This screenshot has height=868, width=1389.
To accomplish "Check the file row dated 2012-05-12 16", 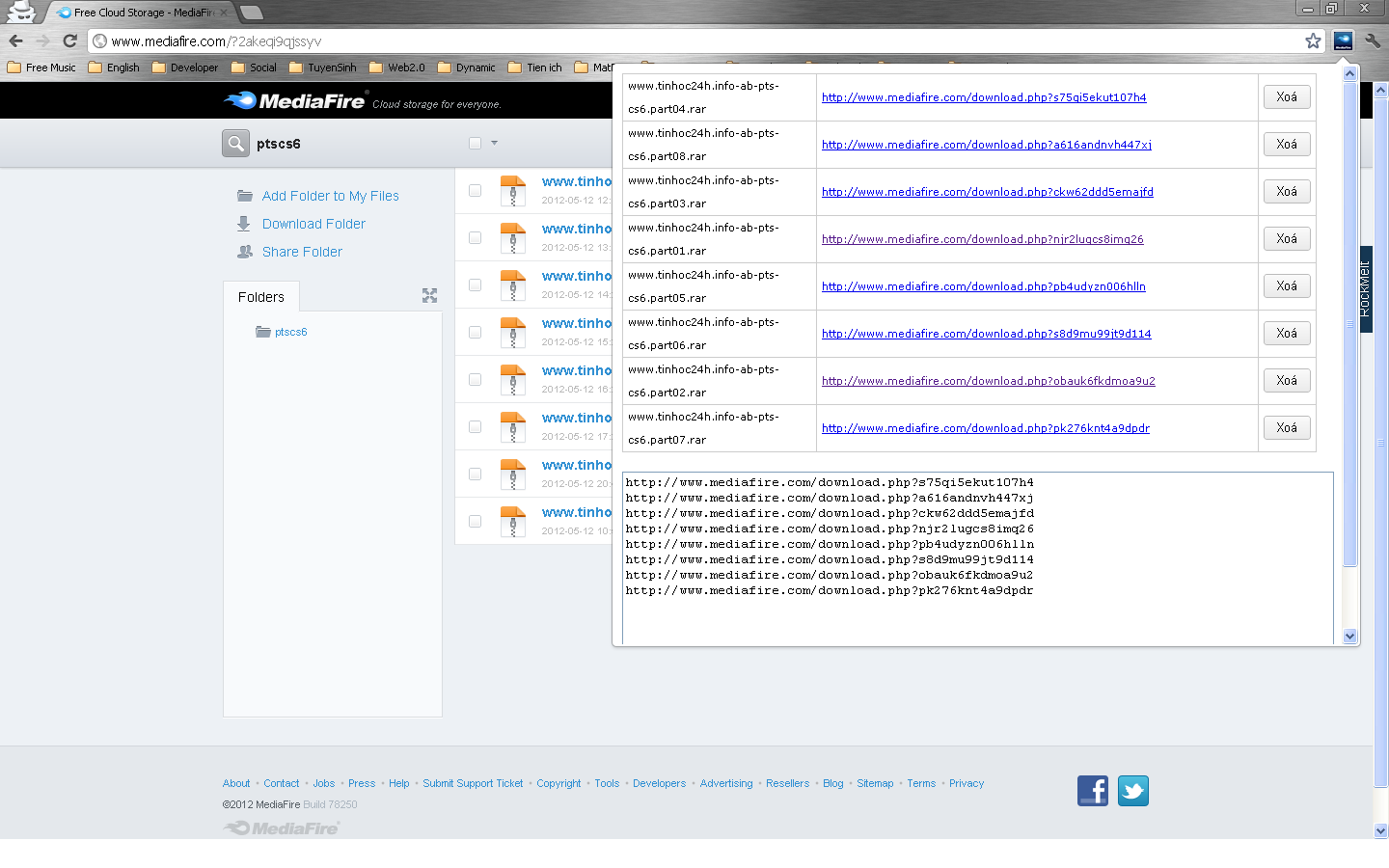I will pyautogui.click(x=475, y=379).
